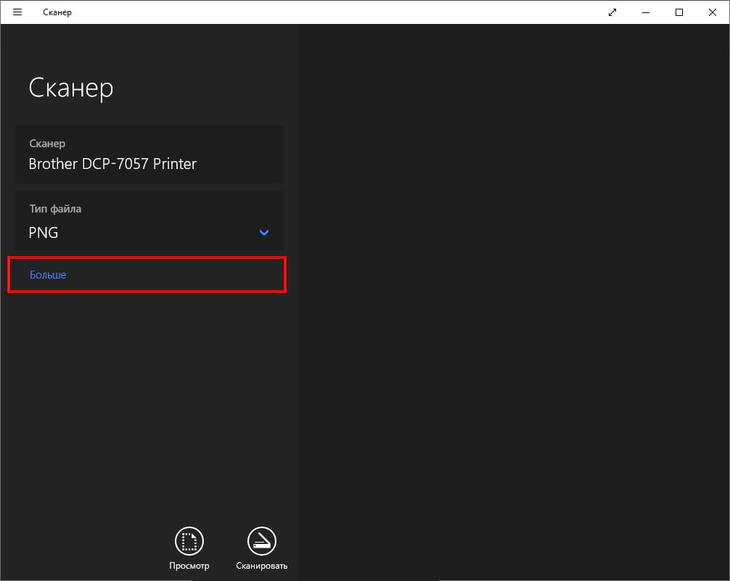
Task: Show more settings via the Больше link
Action: pos(48,274)
